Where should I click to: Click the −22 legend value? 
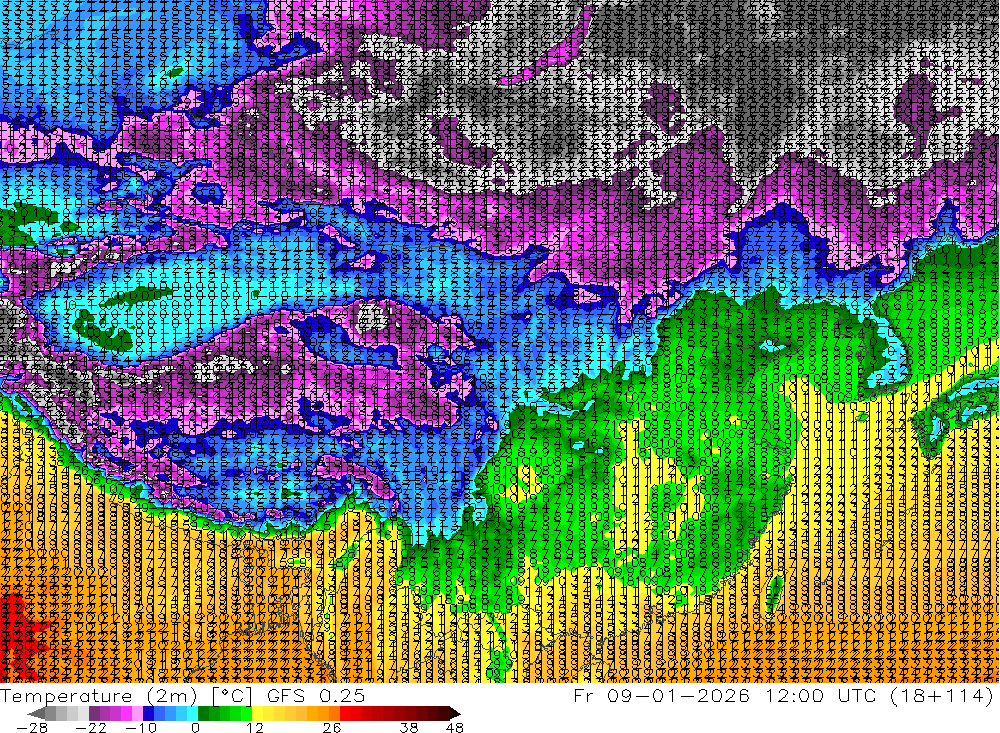tap(91, 728)
